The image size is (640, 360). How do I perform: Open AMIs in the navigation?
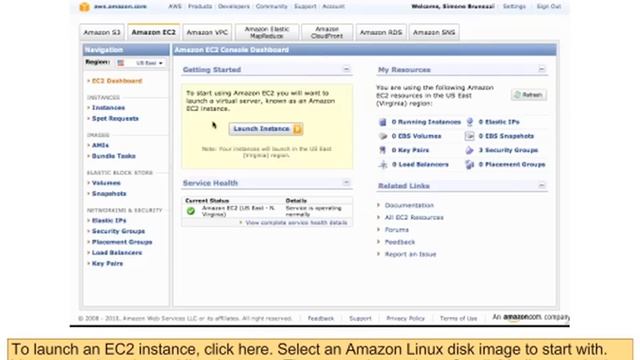(100, 145)
